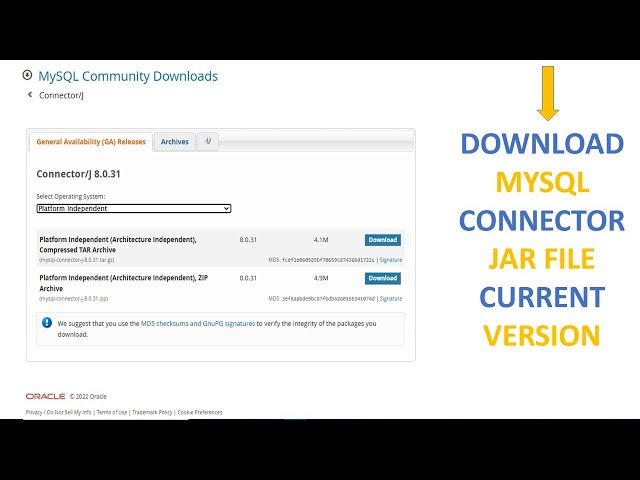The width and height of the screenshot is (640, 480).
Task: Open the MySQL Community Downloads heading link
Action: click(128, 76)
